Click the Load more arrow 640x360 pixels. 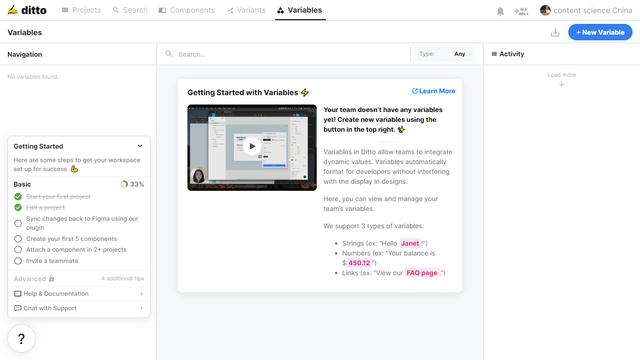(562, 84)
